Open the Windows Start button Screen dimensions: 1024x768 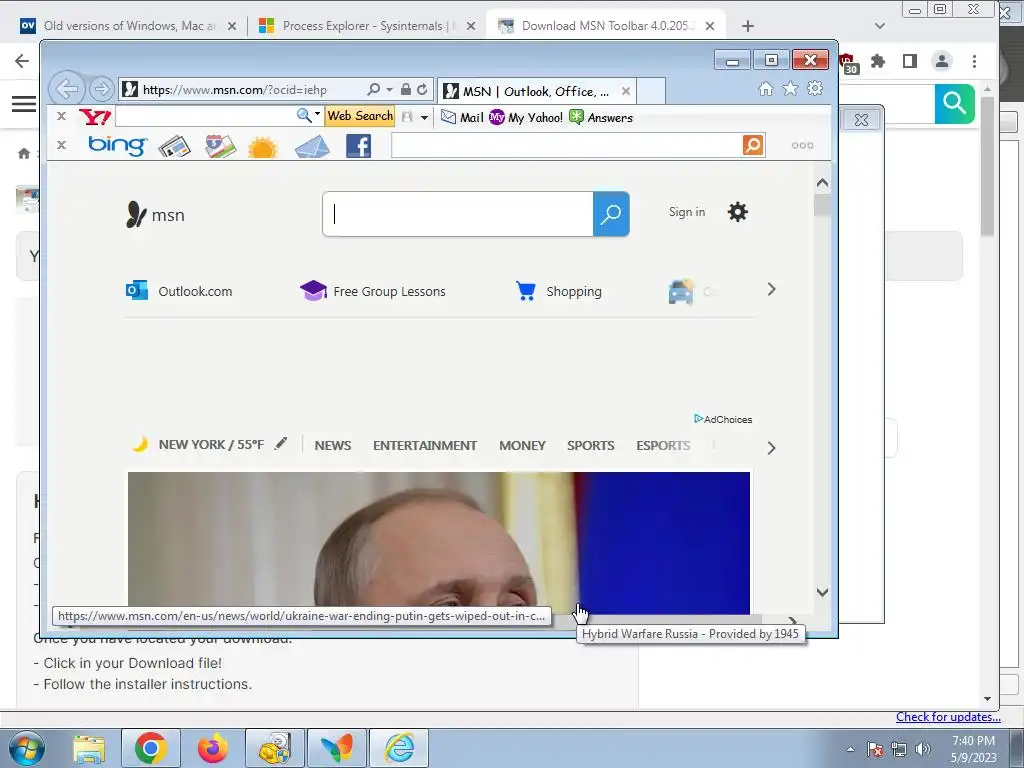[x=26, y=748]
